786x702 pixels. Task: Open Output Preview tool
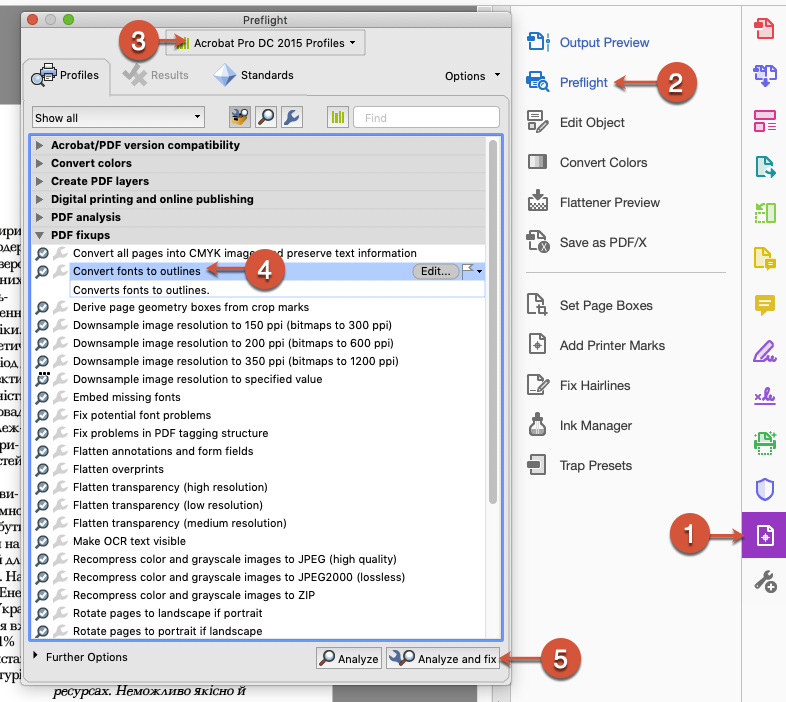(587, 42)
